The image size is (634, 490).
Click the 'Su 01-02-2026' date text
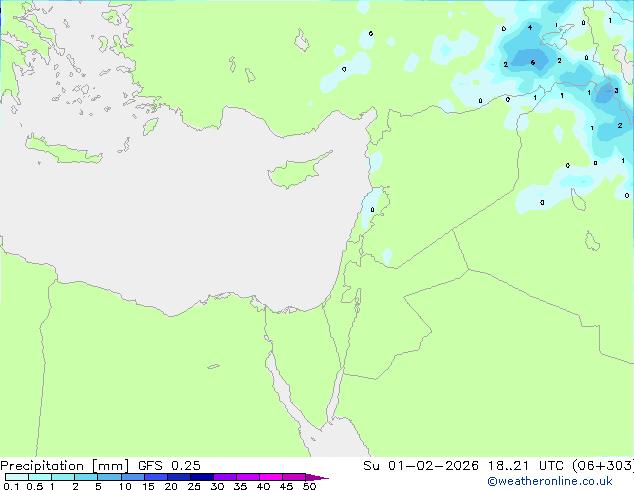coord(421,466)
